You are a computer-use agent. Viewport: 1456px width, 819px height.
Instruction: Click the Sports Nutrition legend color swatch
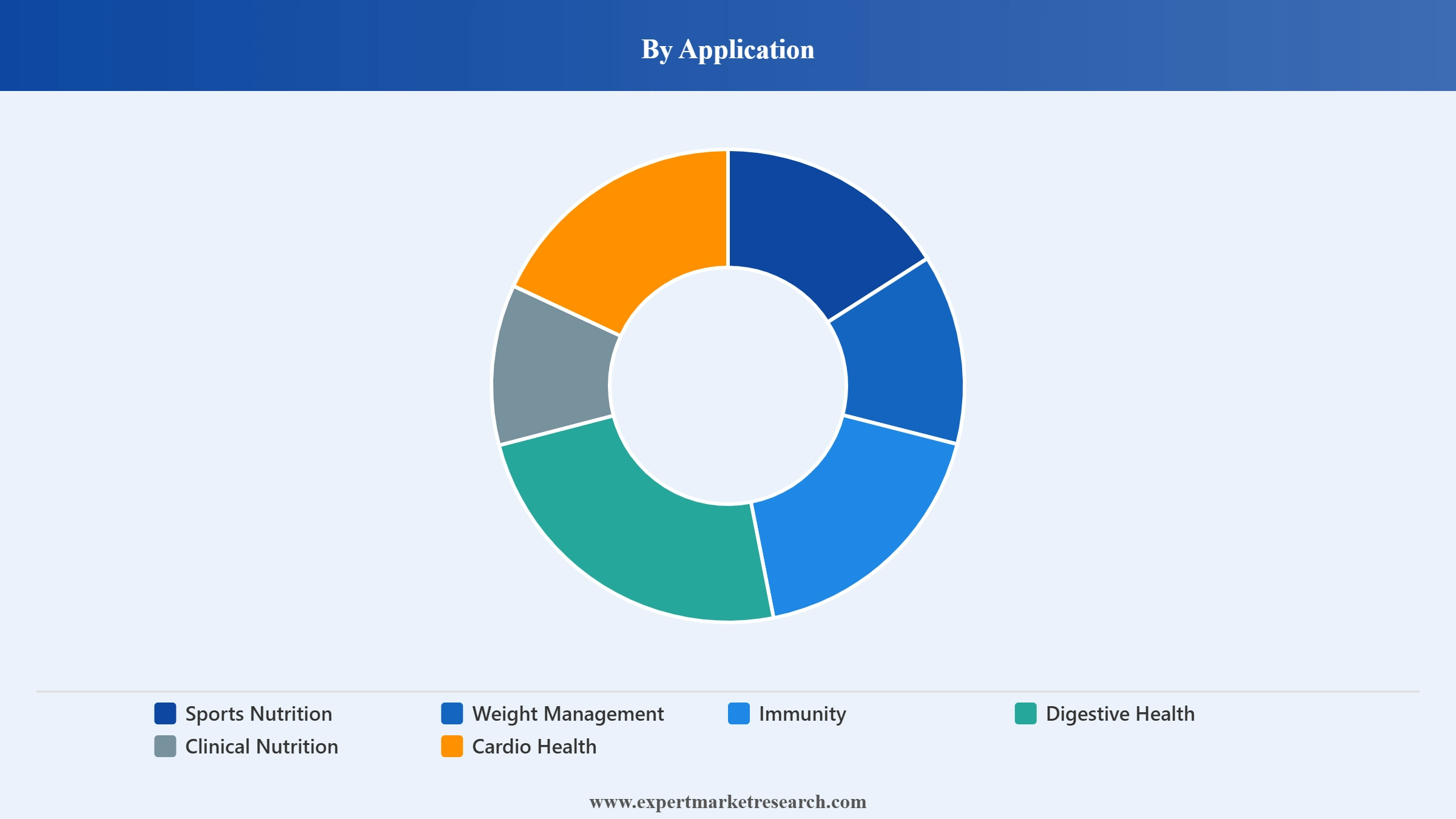click(x=165, y=713)
